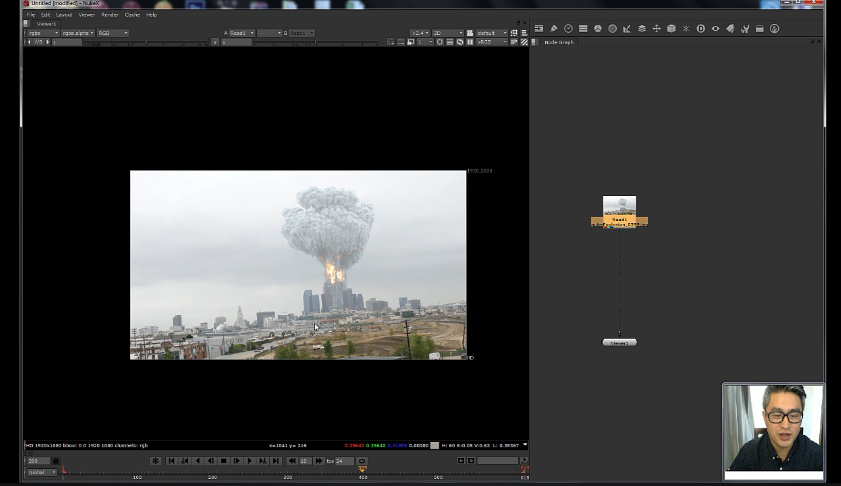Image resolution: width=841 pixels, height=486 pixels.
Task: Open the Particles nodes star icon
Action: (686, 29)
